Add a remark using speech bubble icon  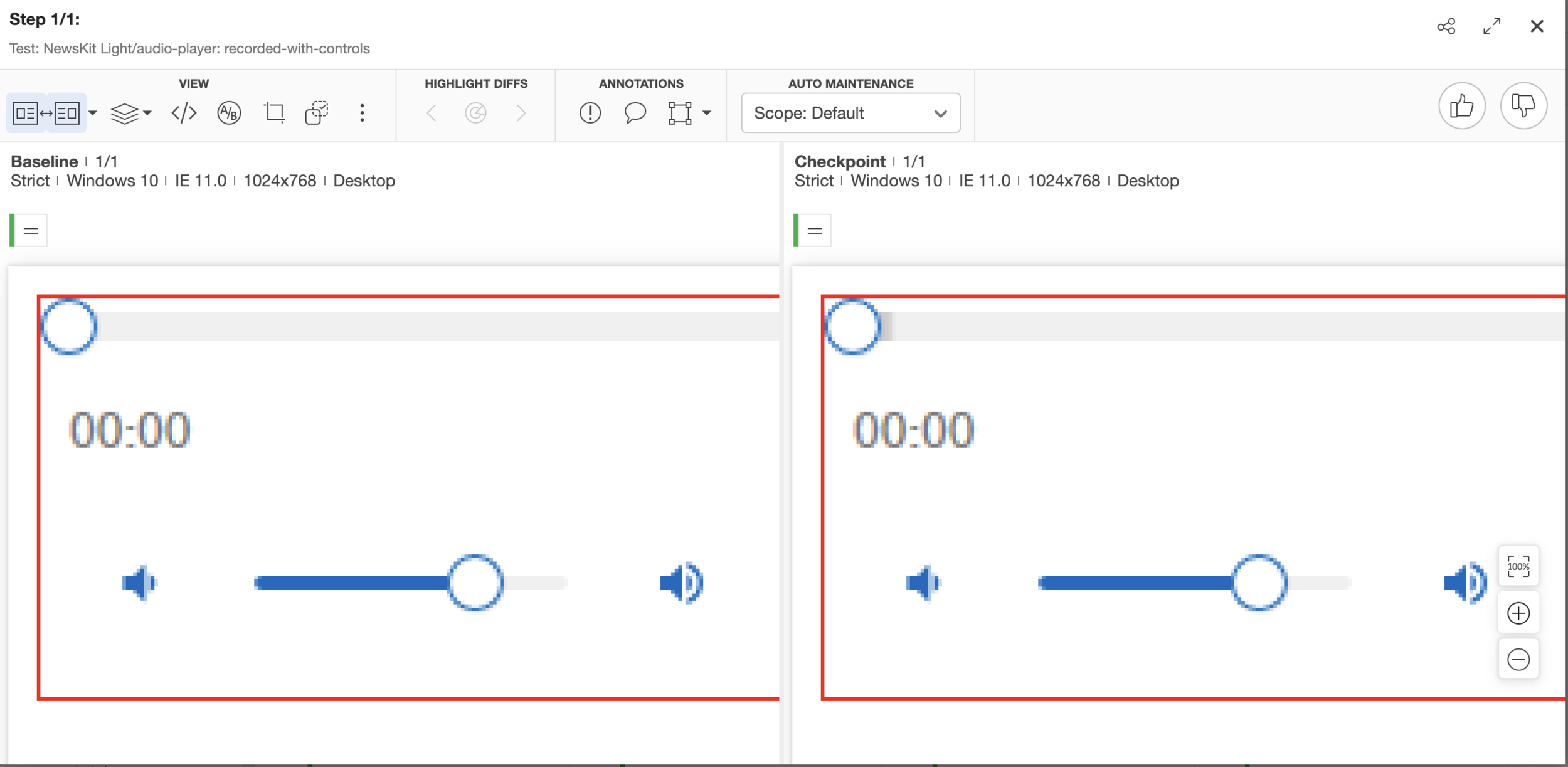pyautogui.click(x=635, y=114)
